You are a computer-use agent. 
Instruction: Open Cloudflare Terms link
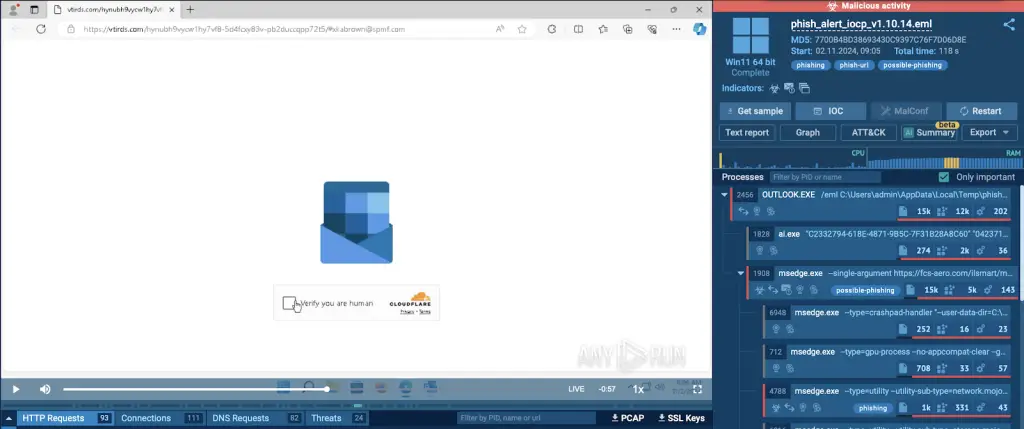click(x=424, y=312)
